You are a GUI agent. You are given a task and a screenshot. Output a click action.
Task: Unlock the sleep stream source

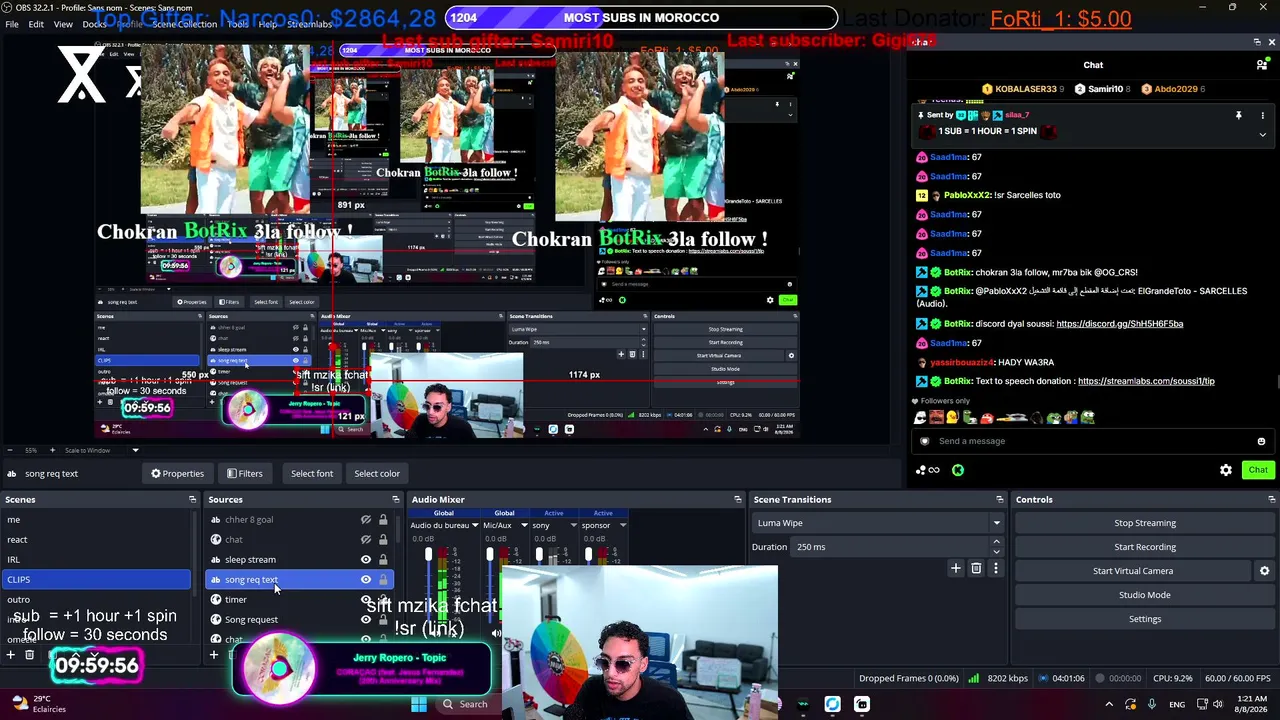[x=383, y=560]
